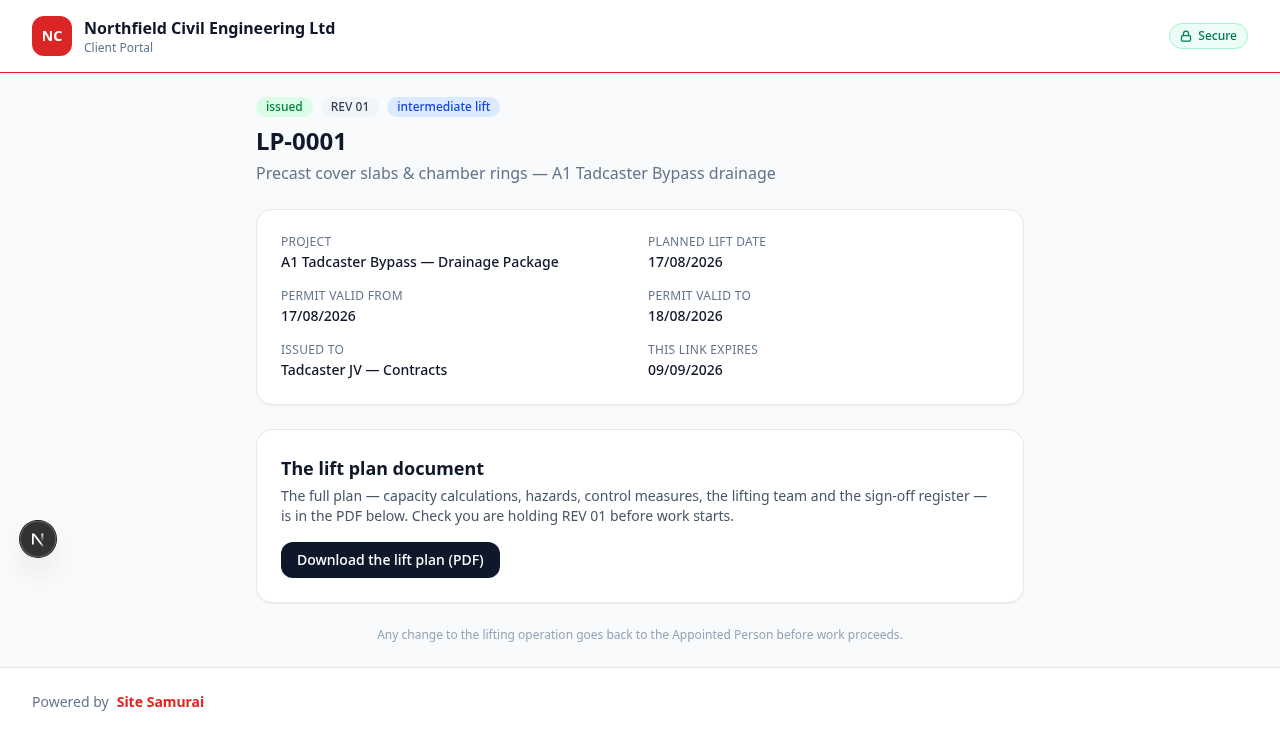This screenshot has width=1280, height=736.
Task: Click the REV 01 revision tag
Action: coord(350,107)
